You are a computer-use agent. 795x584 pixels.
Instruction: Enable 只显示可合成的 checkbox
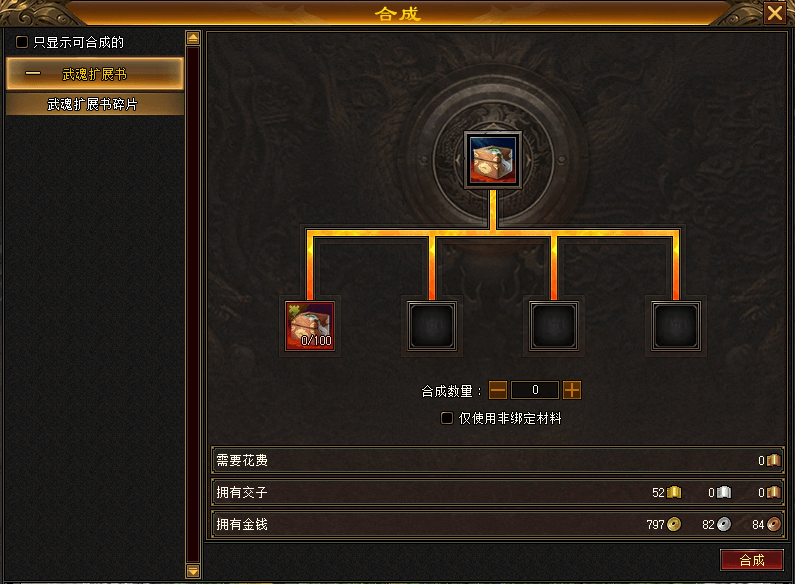click(22, 42)
